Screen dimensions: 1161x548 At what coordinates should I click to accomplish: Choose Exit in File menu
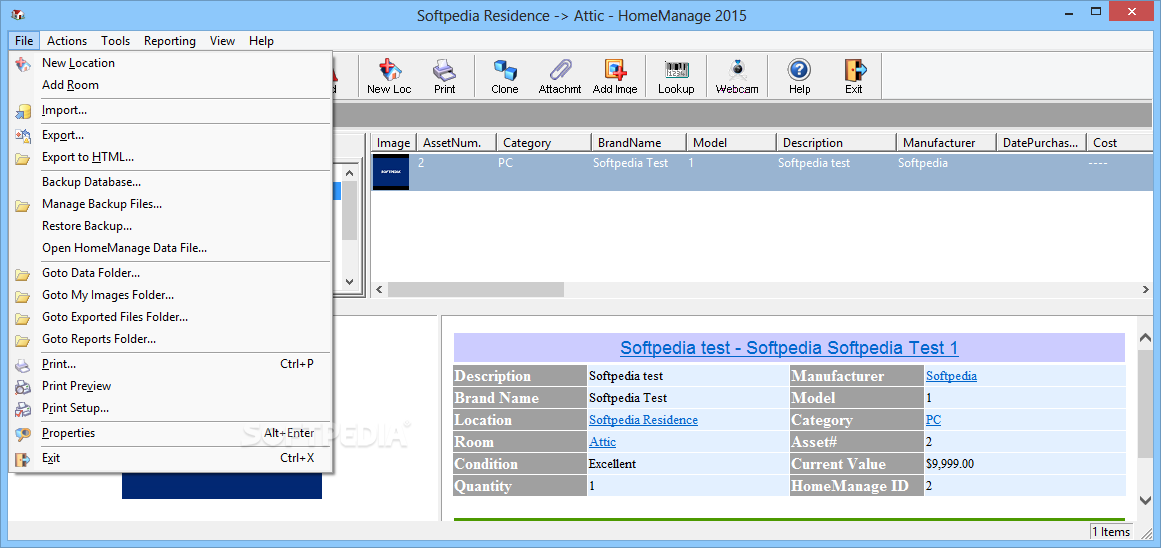[x=171, y=458]
